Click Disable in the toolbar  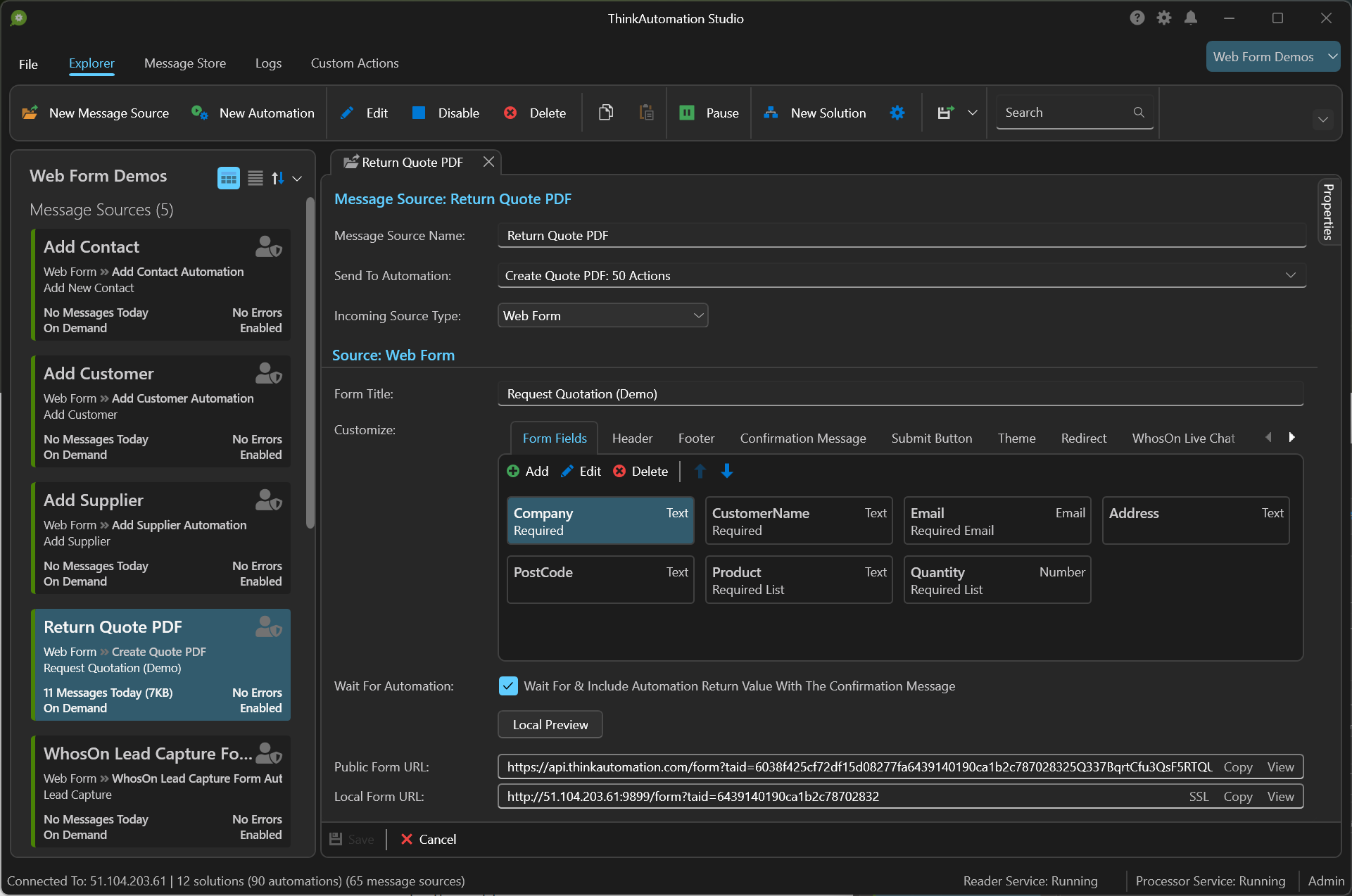(446, 113)
